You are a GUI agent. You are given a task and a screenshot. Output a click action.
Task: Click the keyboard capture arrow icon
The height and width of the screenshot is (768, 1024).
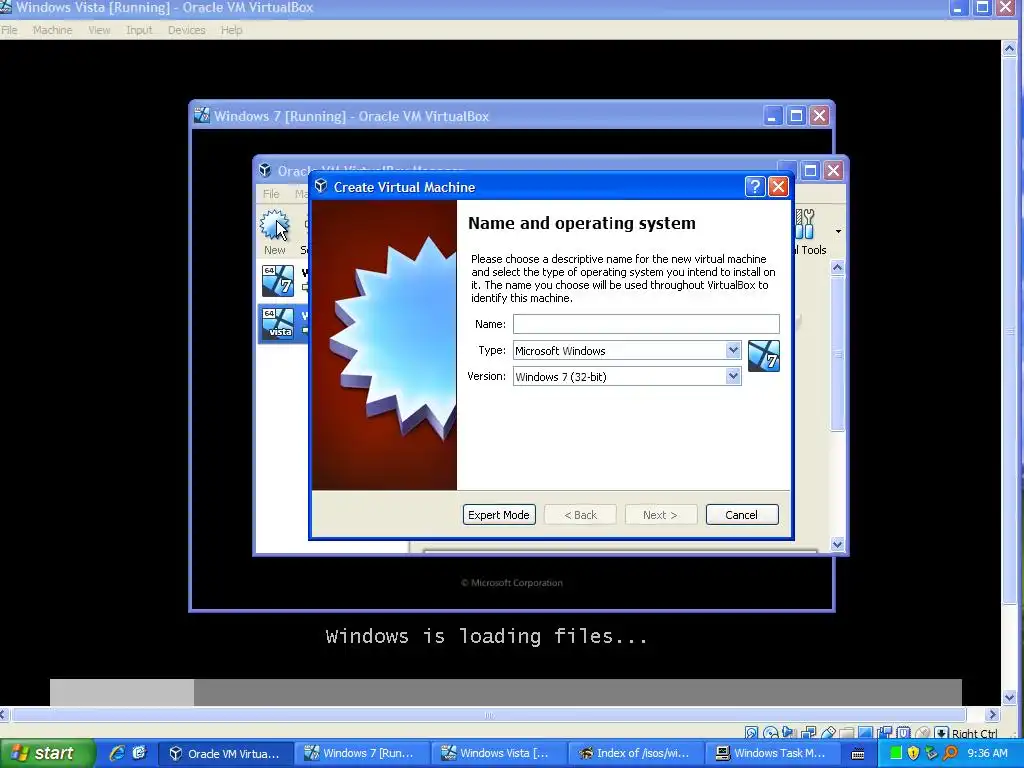point(941,733)
